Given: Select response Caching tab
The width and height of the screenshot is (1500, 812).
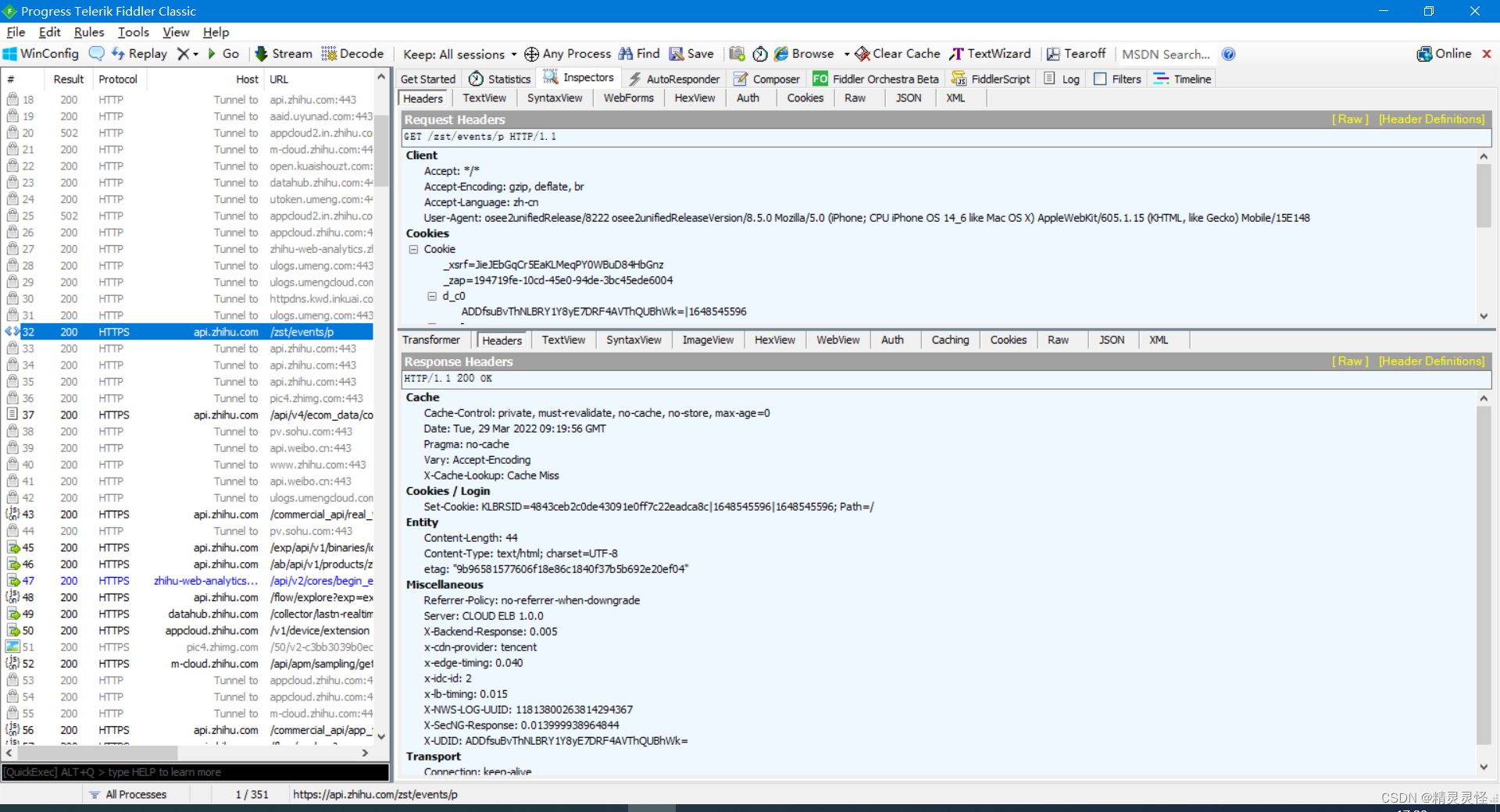Looking at the screenshot, I should pyautogui.click(x=950, y=340).
